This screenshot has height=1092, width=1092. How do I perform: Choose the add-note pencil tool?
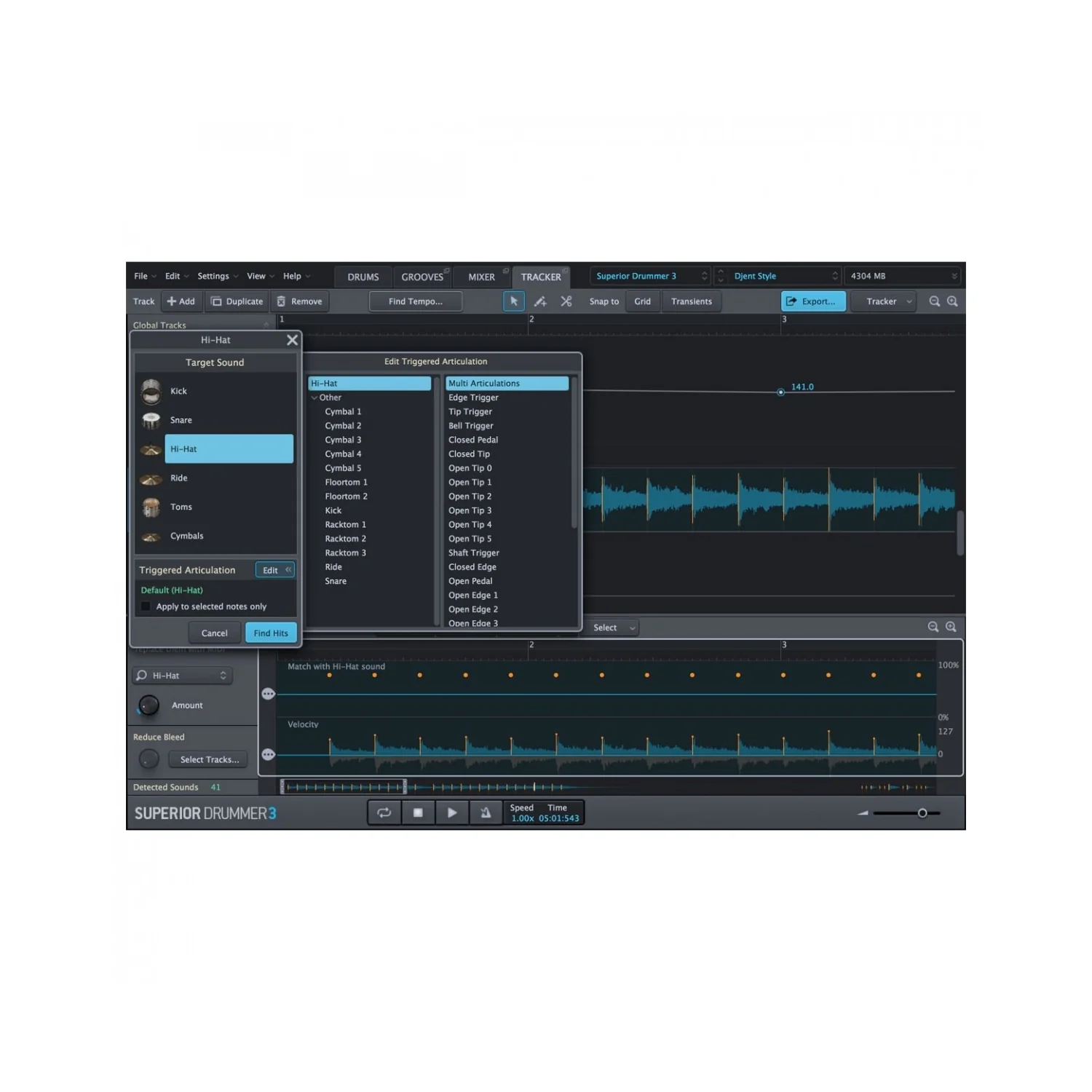[540, 301]
